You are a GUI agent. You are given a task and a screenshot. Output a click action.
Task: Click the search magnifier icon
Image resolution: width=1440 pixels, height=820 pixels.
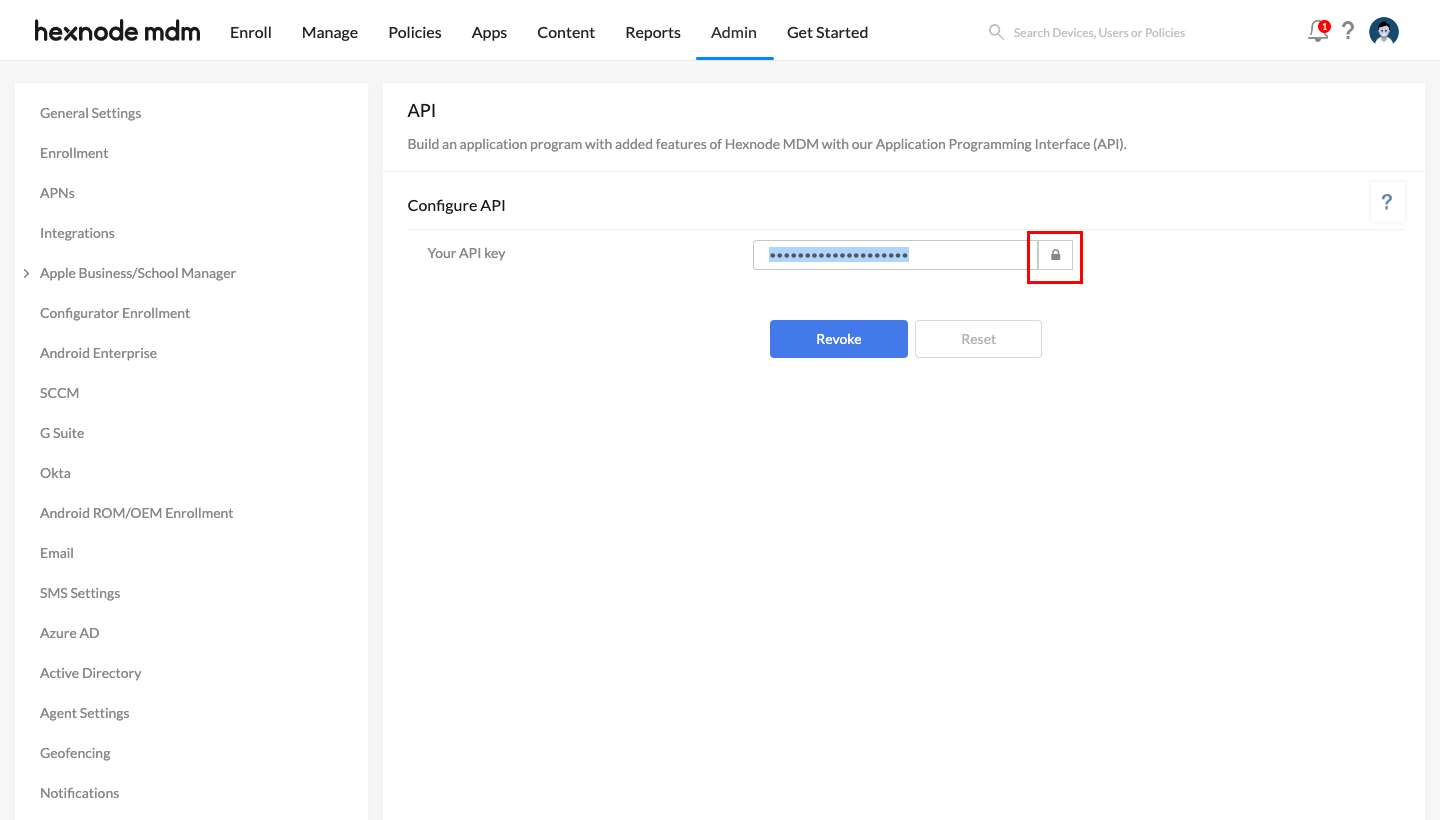(996, 32)
